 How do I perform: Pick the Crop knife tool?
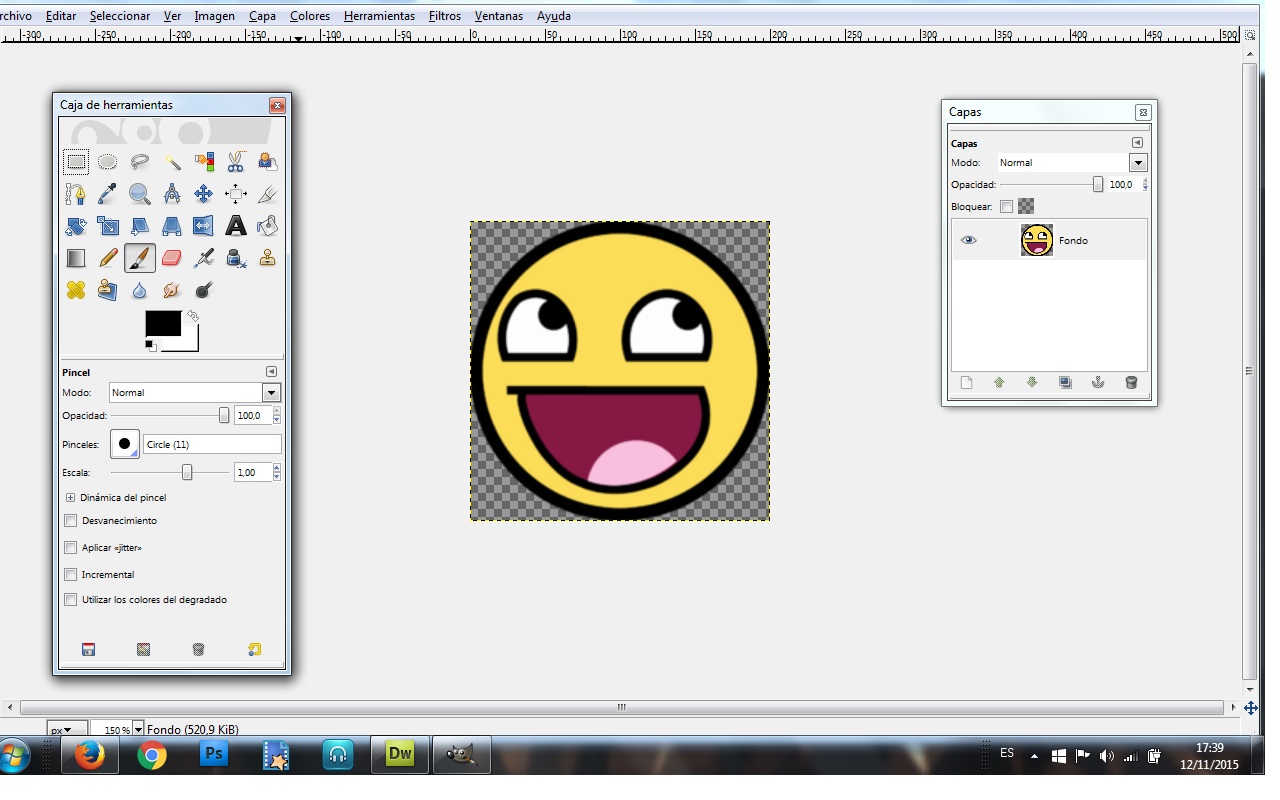coord(267,194)
